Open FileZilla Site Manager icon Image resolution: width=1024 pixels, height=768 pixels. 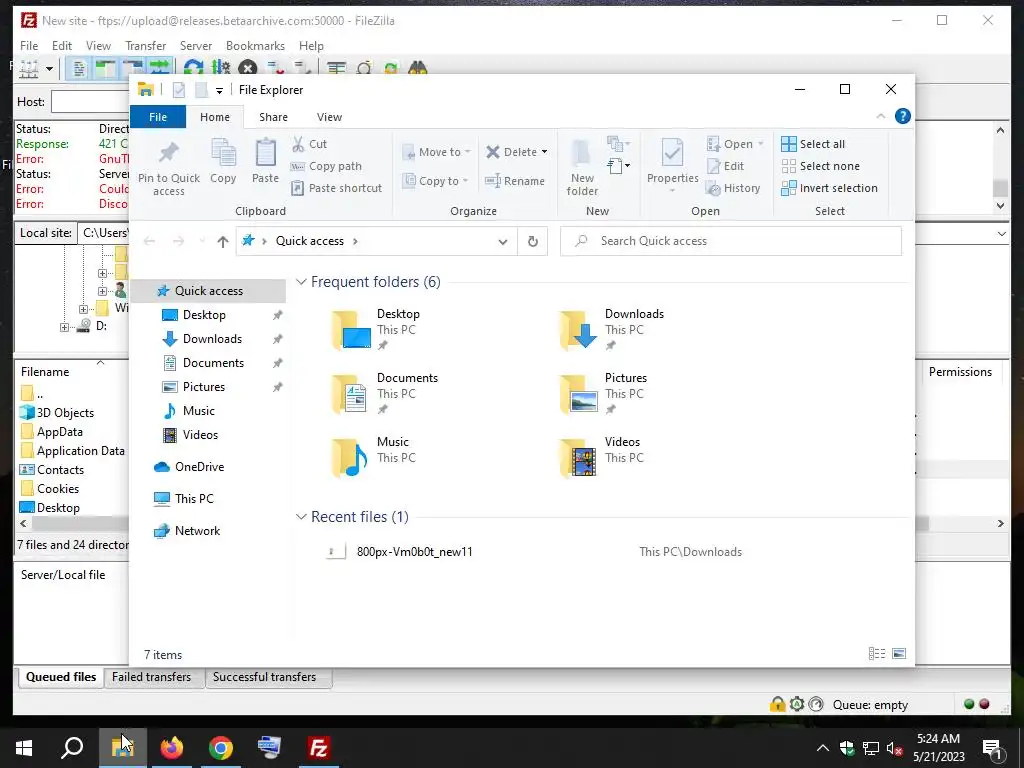pyautogui.click(x=29, y=68)
